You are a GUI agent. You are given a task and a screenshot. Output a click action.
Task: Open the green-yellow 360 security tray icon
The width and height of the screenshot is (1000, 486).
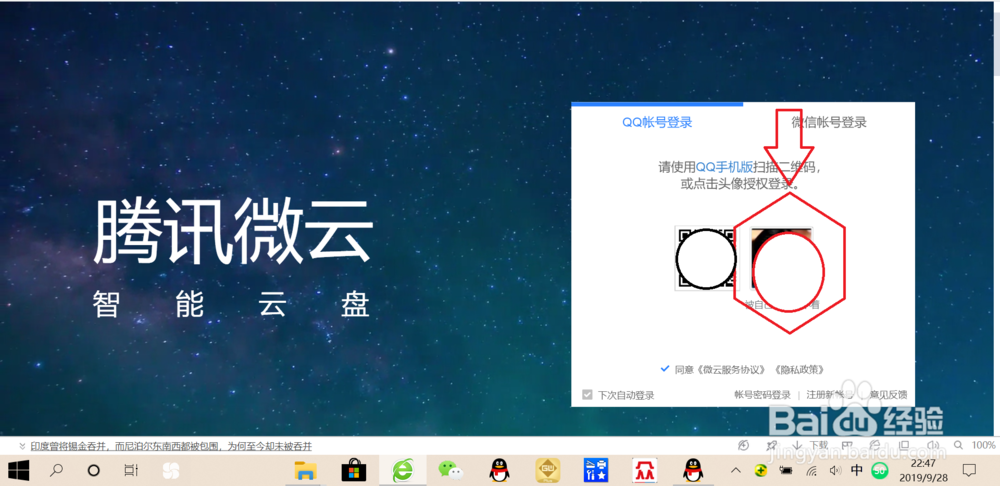pyautogui.click(x=760, y=471)
